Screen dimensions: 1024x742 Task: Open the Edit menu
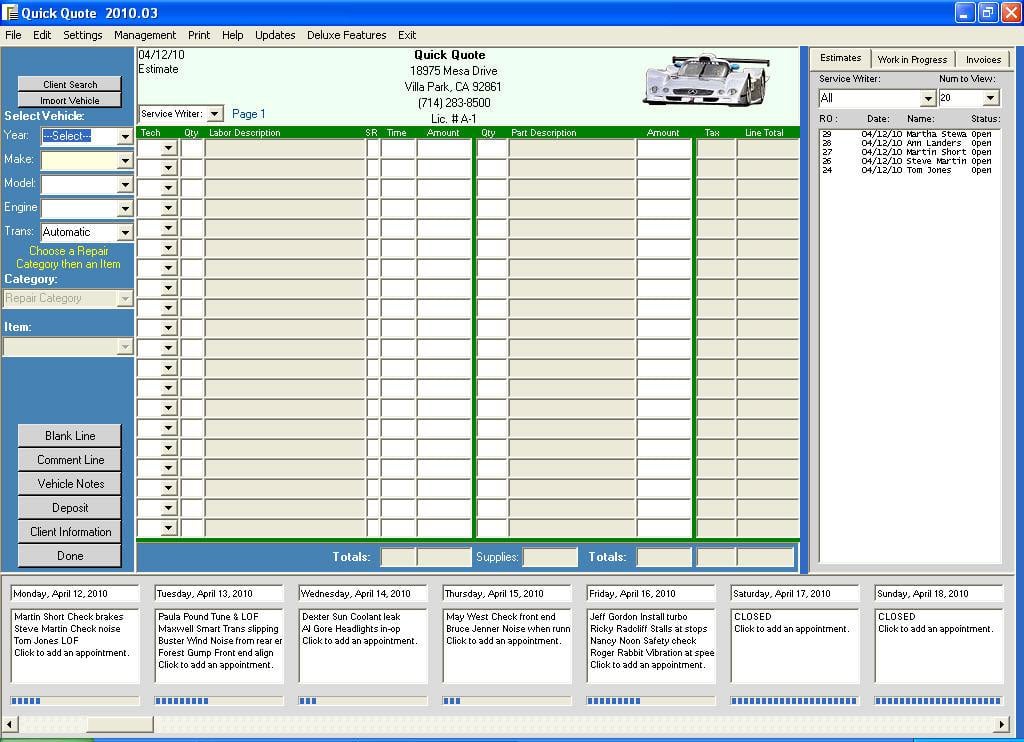[42, 35]
